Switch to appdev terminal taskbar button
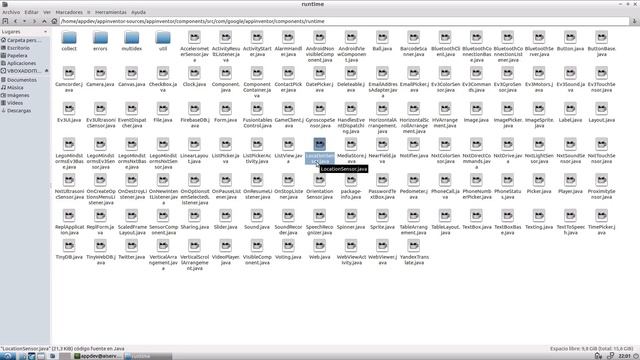This screenshot has width=640, height=360. 98,356
